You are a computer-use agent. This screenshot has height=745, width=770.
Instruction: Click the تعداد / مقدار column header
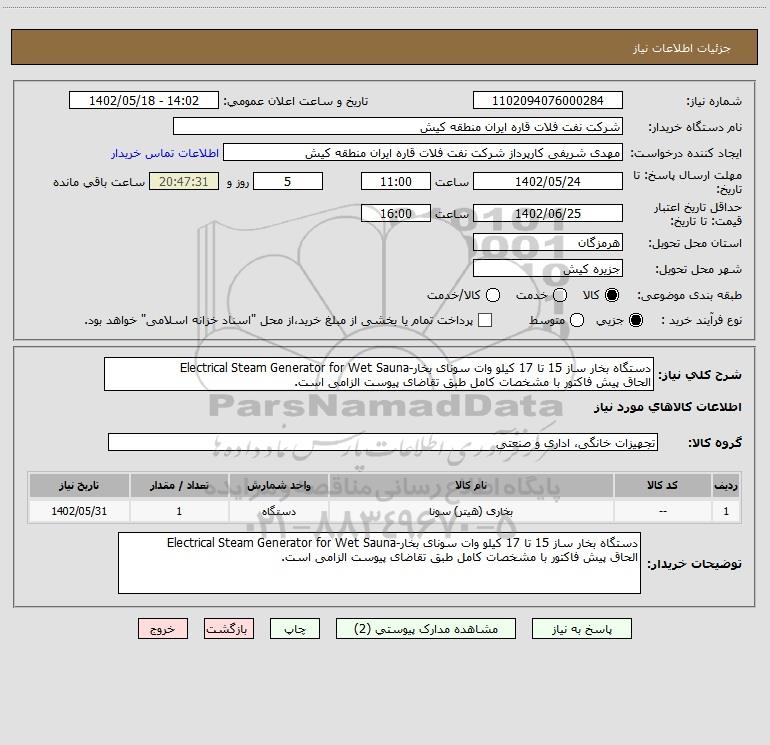point(179,485)
